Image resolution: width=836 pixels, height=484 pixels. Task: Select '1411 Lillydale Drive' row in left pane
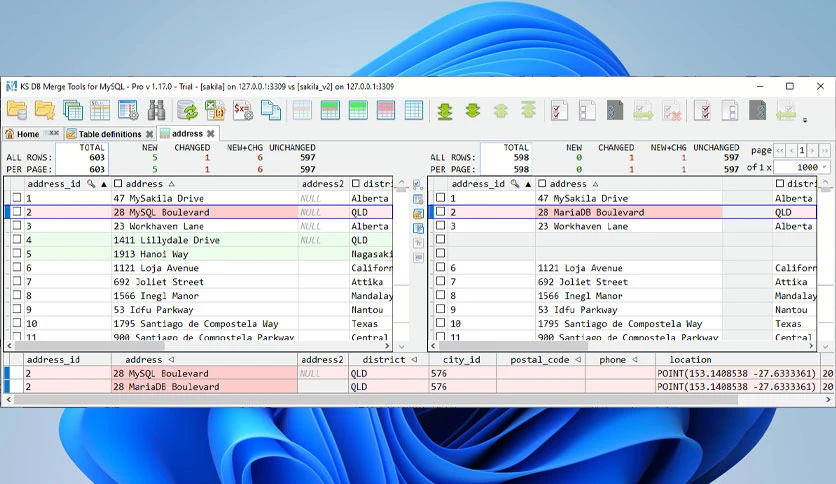[198, 239]
